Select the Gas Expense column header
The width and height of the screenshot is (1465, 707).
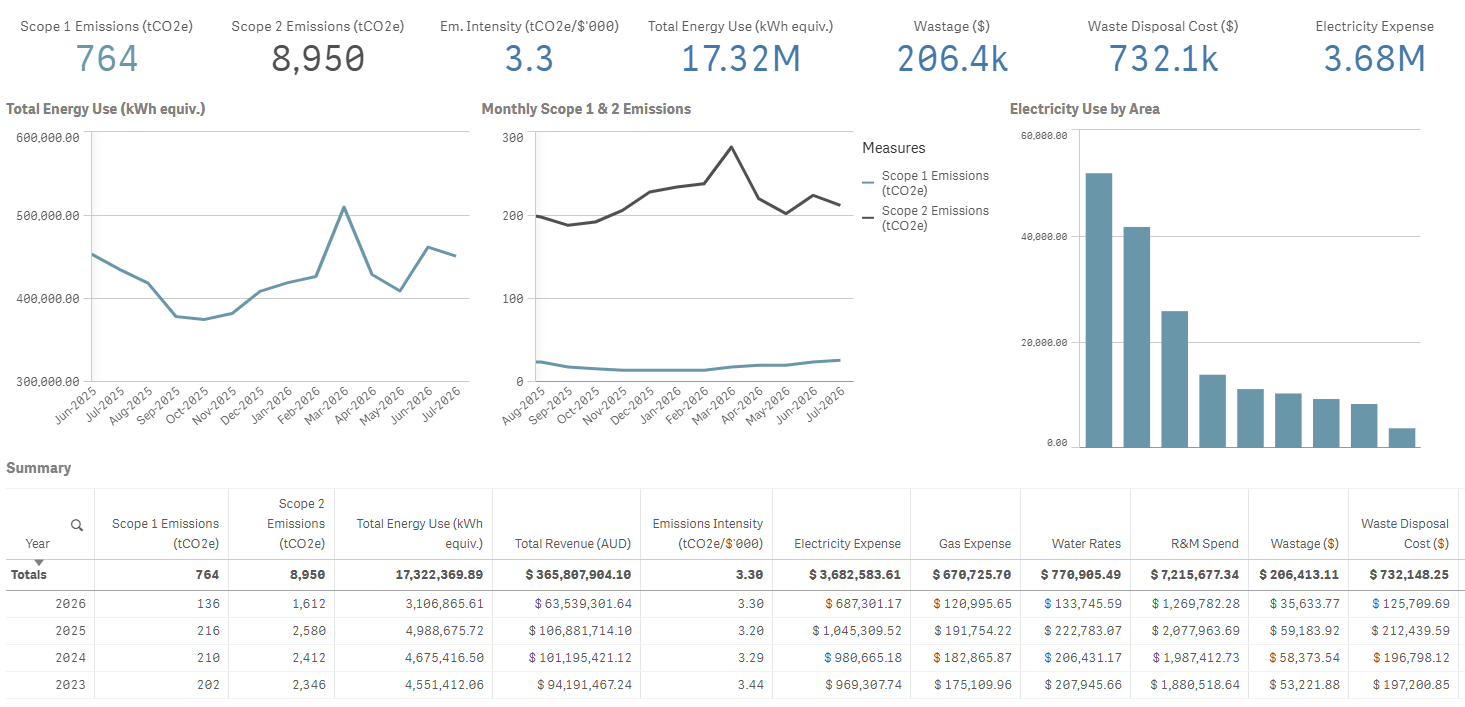click(975, 544)
